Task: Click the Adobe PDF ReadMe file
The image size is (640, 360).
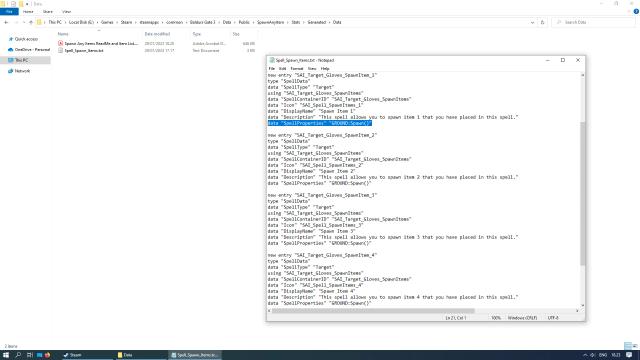Action: click(x=101, y=43)
